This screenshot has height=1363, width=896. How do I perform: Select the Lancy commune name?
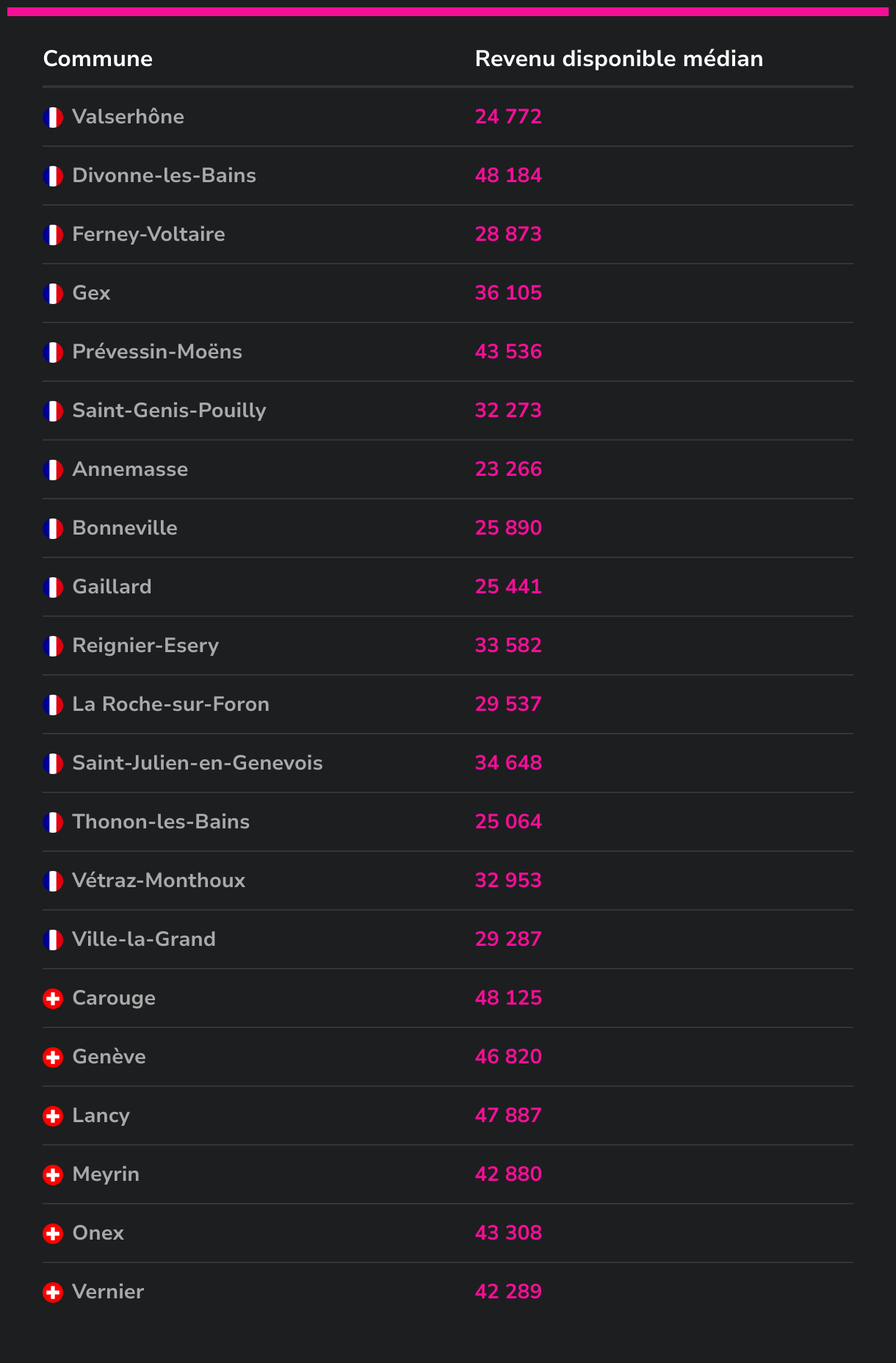pos(101,1116)
